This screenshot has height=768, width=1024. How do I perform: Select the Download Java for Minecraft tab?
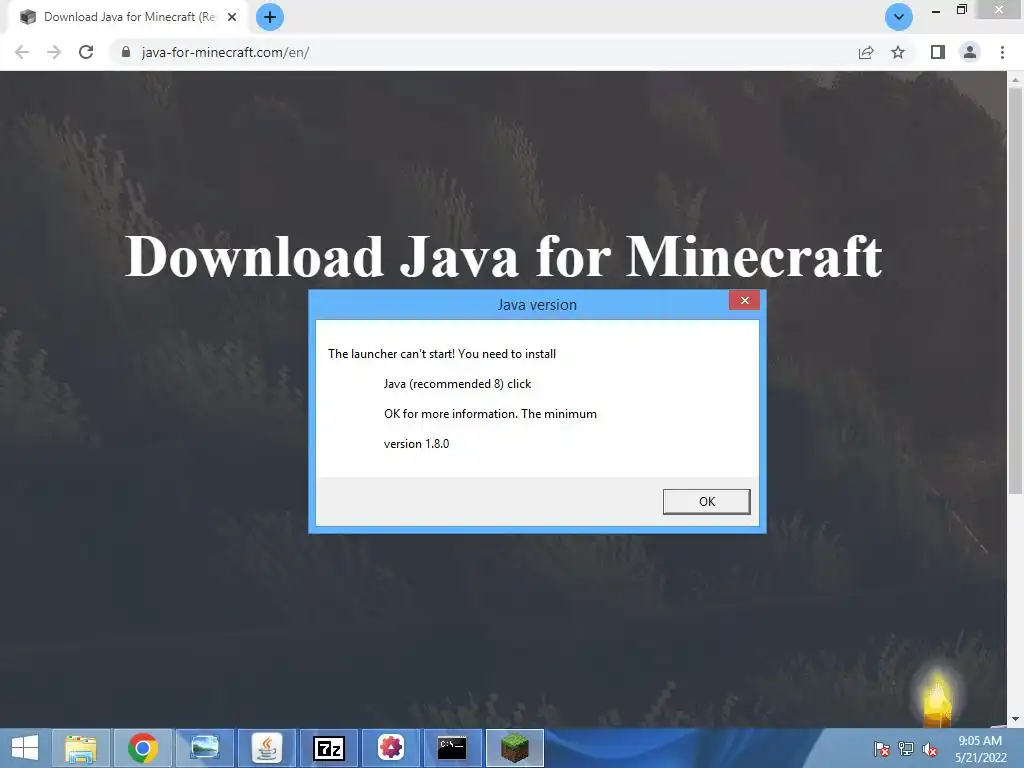pos(128,17)
